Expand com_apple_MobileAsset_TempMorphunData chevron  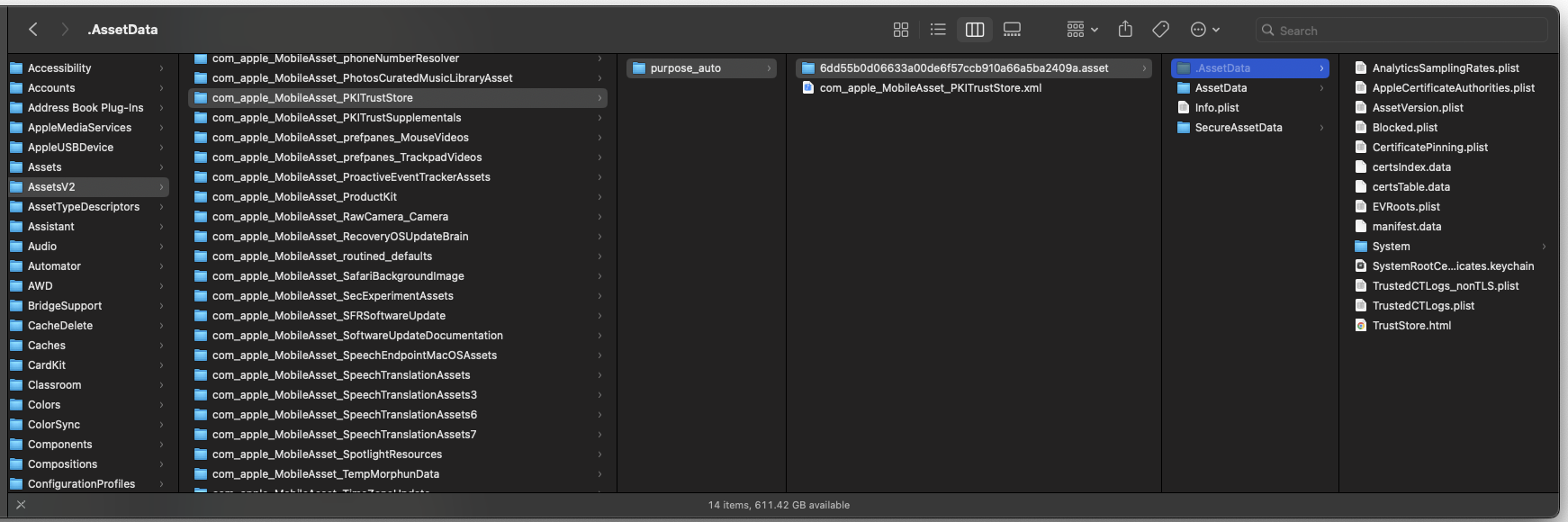(600, 474)
